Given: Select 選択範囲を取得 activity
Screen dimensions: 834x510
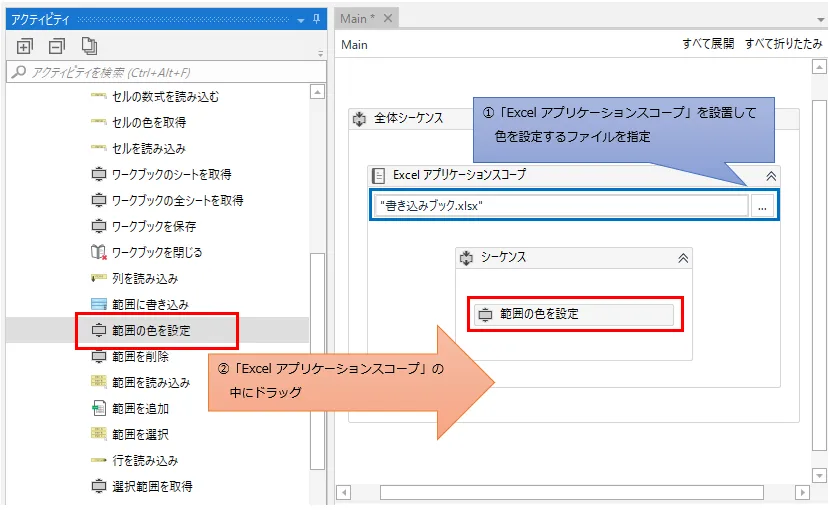Looking at the screenshot, I should [152, 486].
